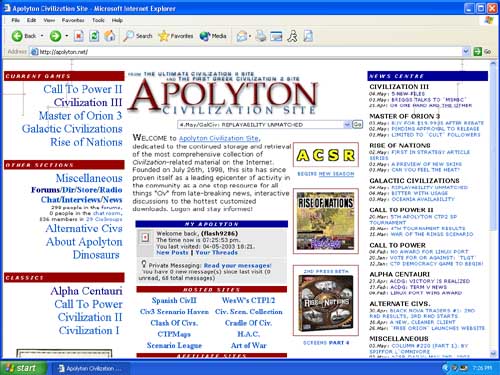Screen dimensions: 500x375
Task: Go to the Home page icon
Action: coord(110,36)
